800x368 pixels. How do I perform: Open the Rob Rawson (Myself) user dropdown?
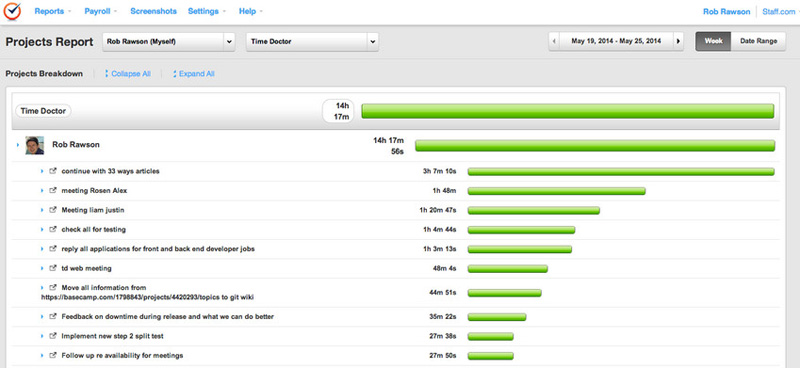[169, 42]
